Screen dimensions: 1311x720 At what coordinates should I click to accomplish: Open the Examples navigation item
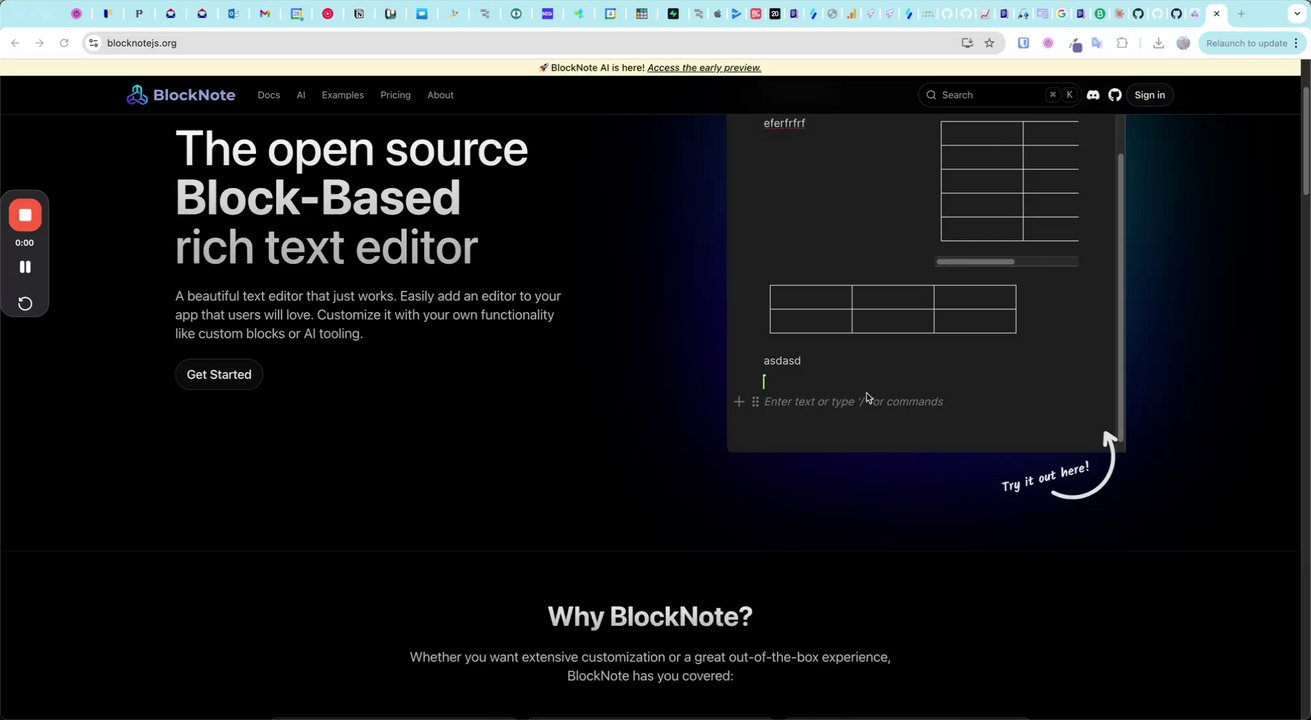tap(343, 95)
